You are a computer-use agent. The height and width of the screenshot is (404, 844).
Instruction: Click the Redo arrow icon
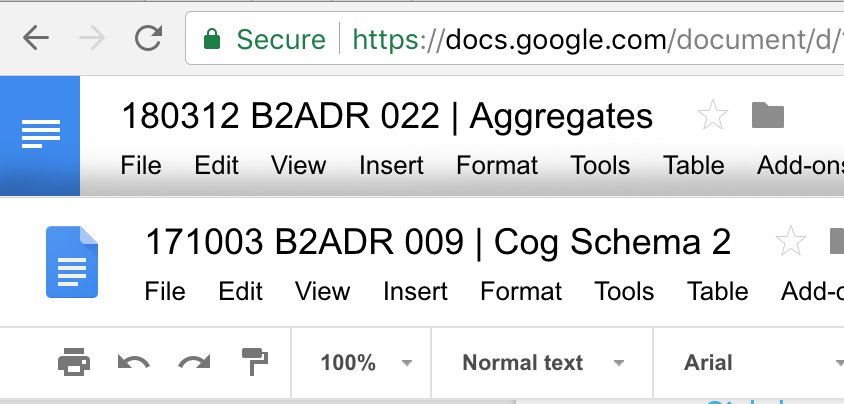[x=194, y=362]
